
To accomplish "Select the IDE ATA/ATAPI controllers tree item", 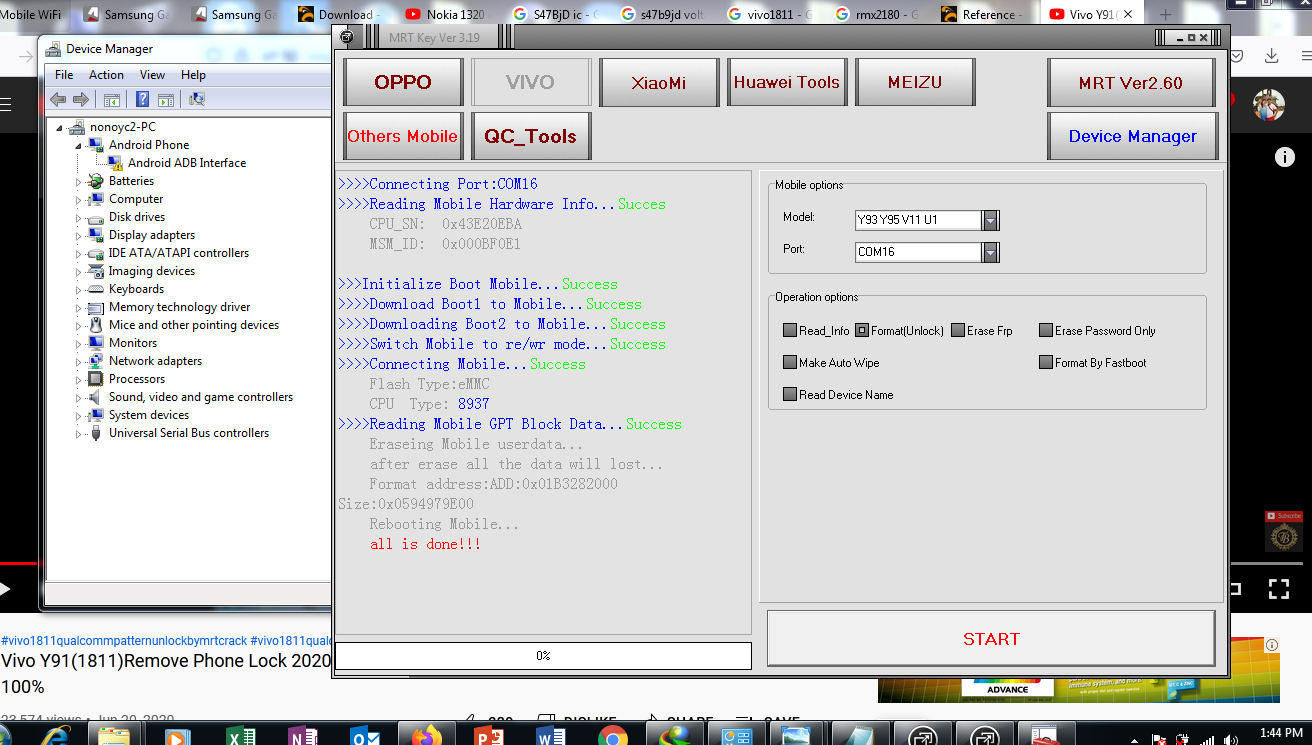I will pos(179,253).
